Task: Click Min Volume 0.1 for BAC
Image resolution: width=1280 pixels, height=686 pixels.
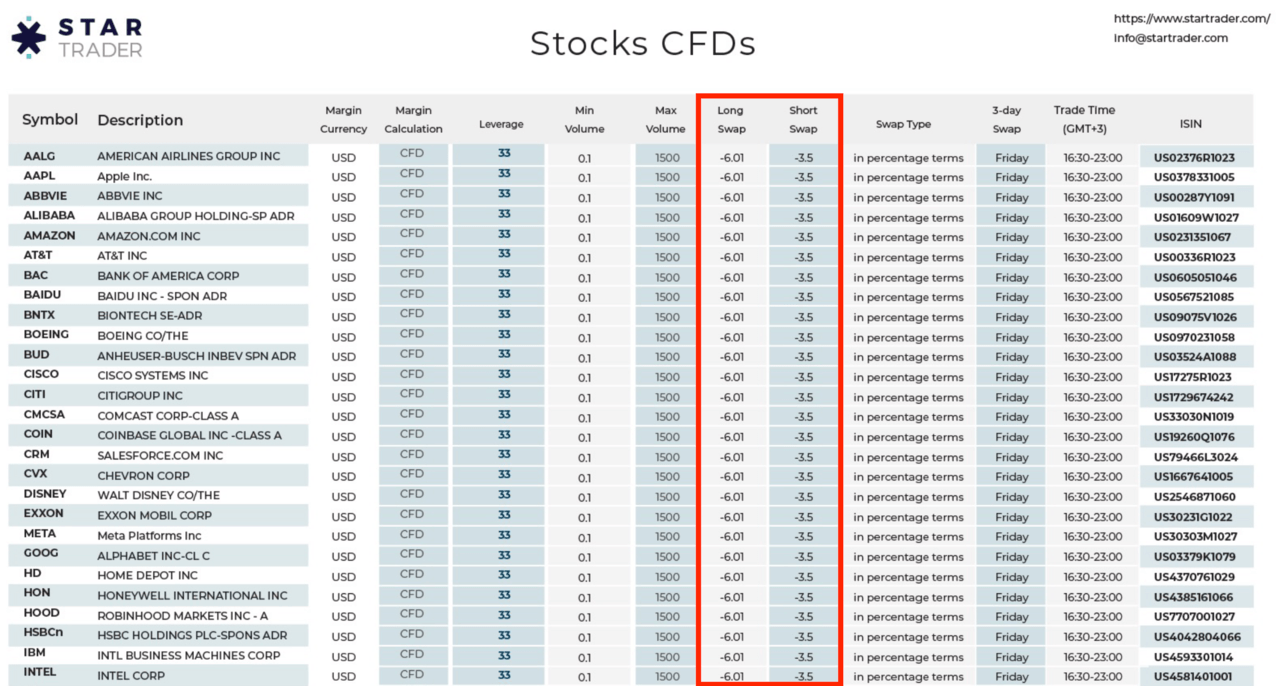Action: (x=585, y=275)
